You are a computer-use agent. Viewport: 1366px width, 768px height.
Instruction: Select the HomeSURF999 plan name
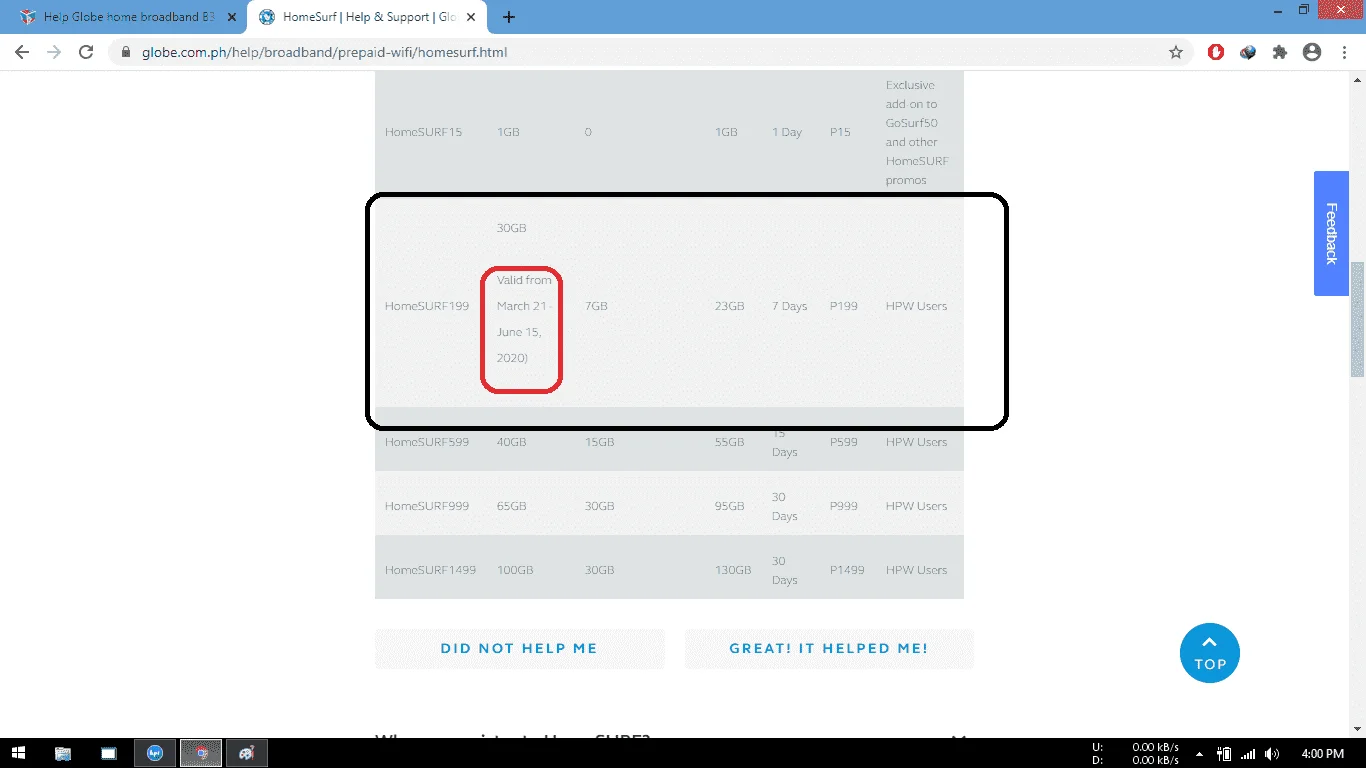click(x=427, y=506)
